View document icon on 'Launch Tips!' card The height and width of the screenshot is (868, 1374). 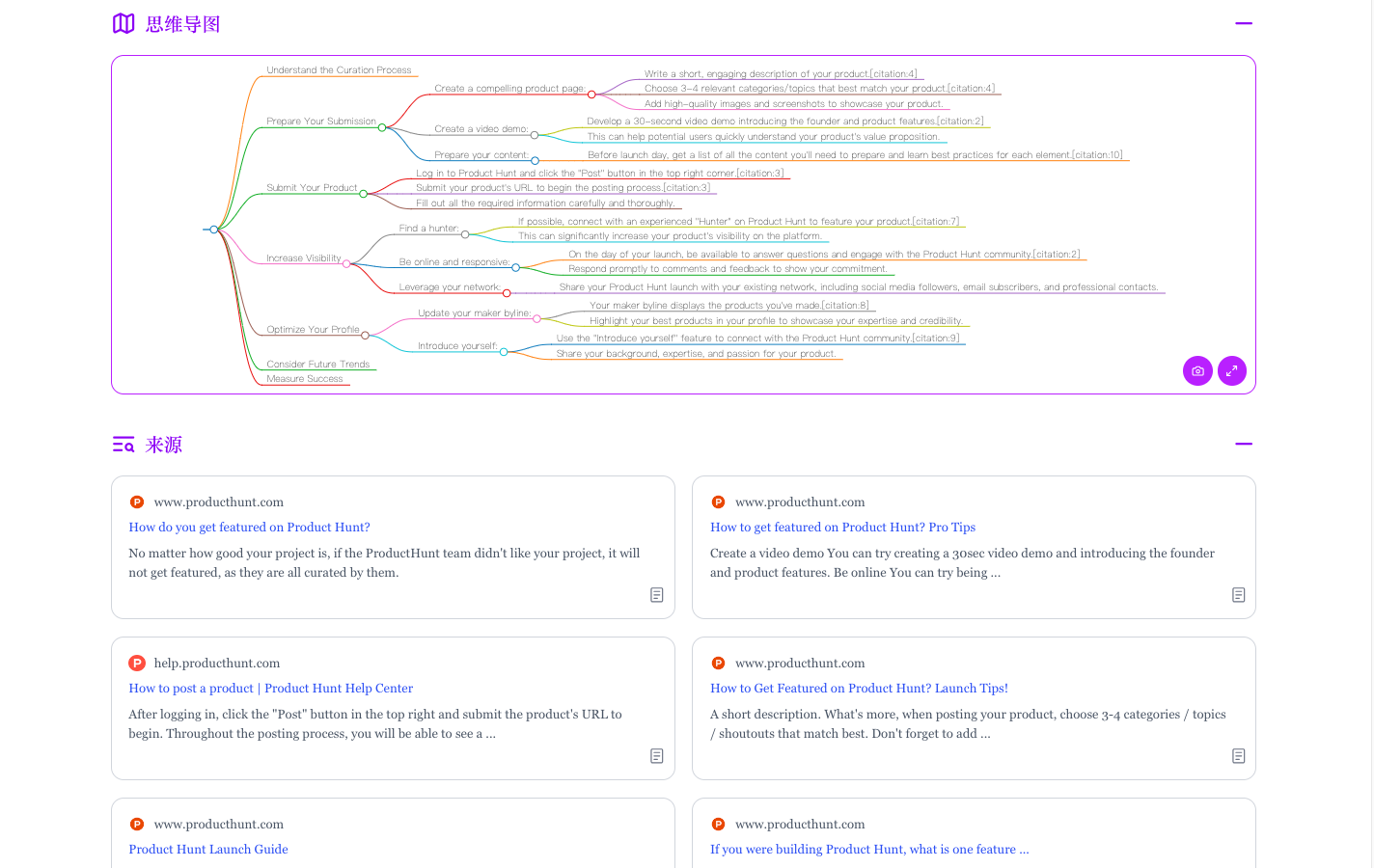tap(1239, 756)
